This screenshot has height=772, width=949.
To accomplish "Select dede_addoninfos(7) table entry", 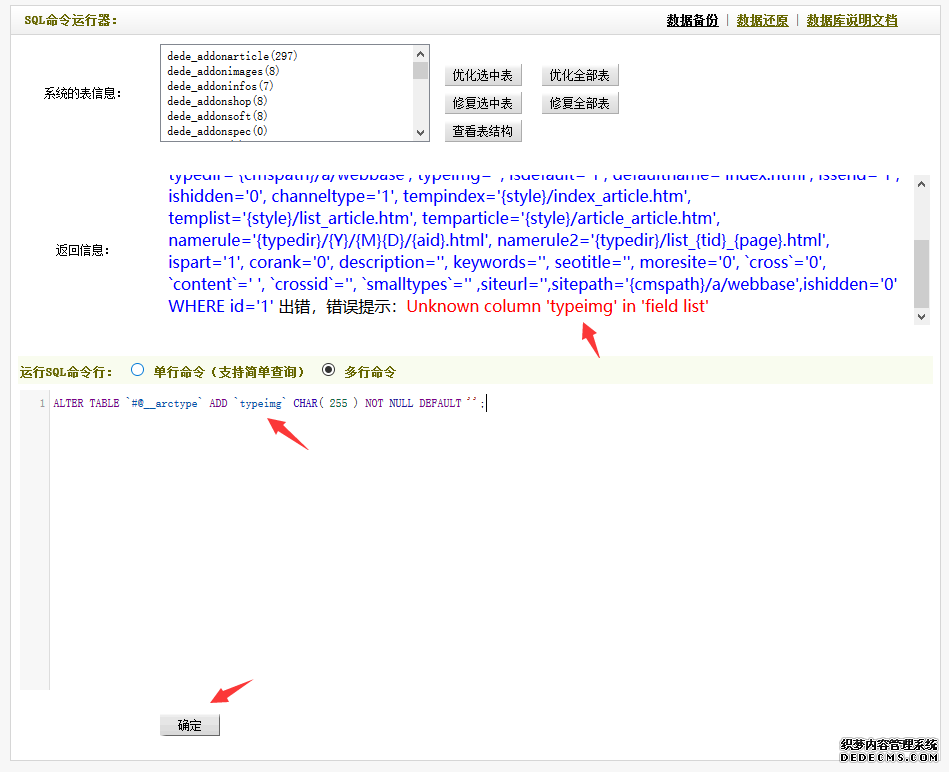I will [x=217, y=87].
